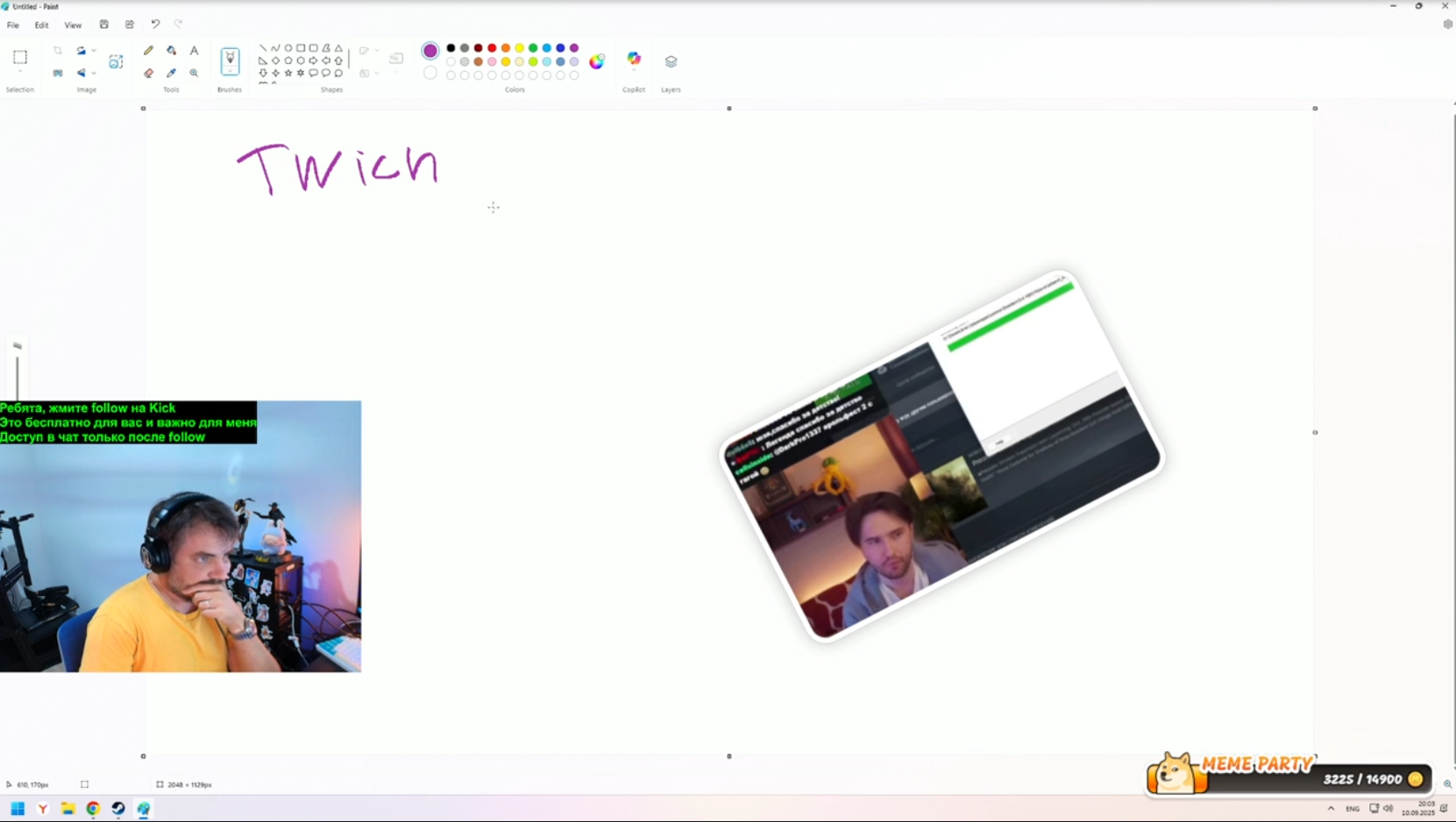Click the Rotate image icon
1456x822 pixels.
point(81,51)
